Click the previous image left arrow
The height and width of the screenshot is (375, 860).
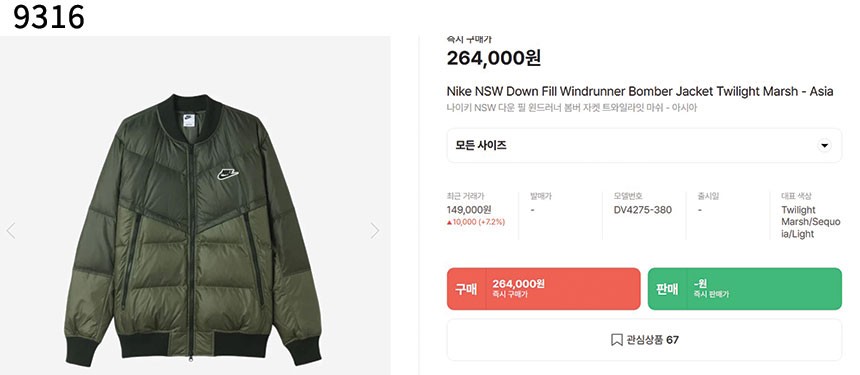11,231
